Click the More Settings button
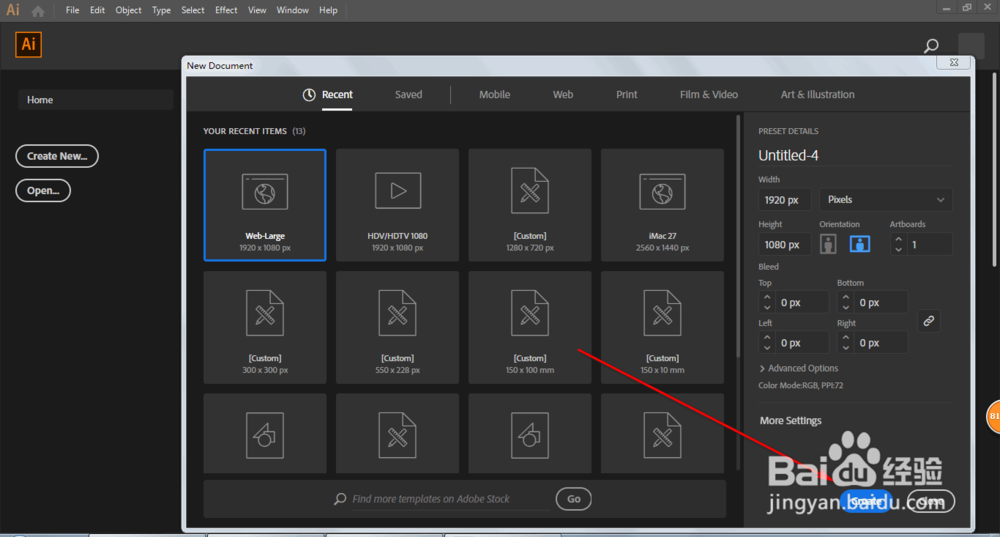 790,420
